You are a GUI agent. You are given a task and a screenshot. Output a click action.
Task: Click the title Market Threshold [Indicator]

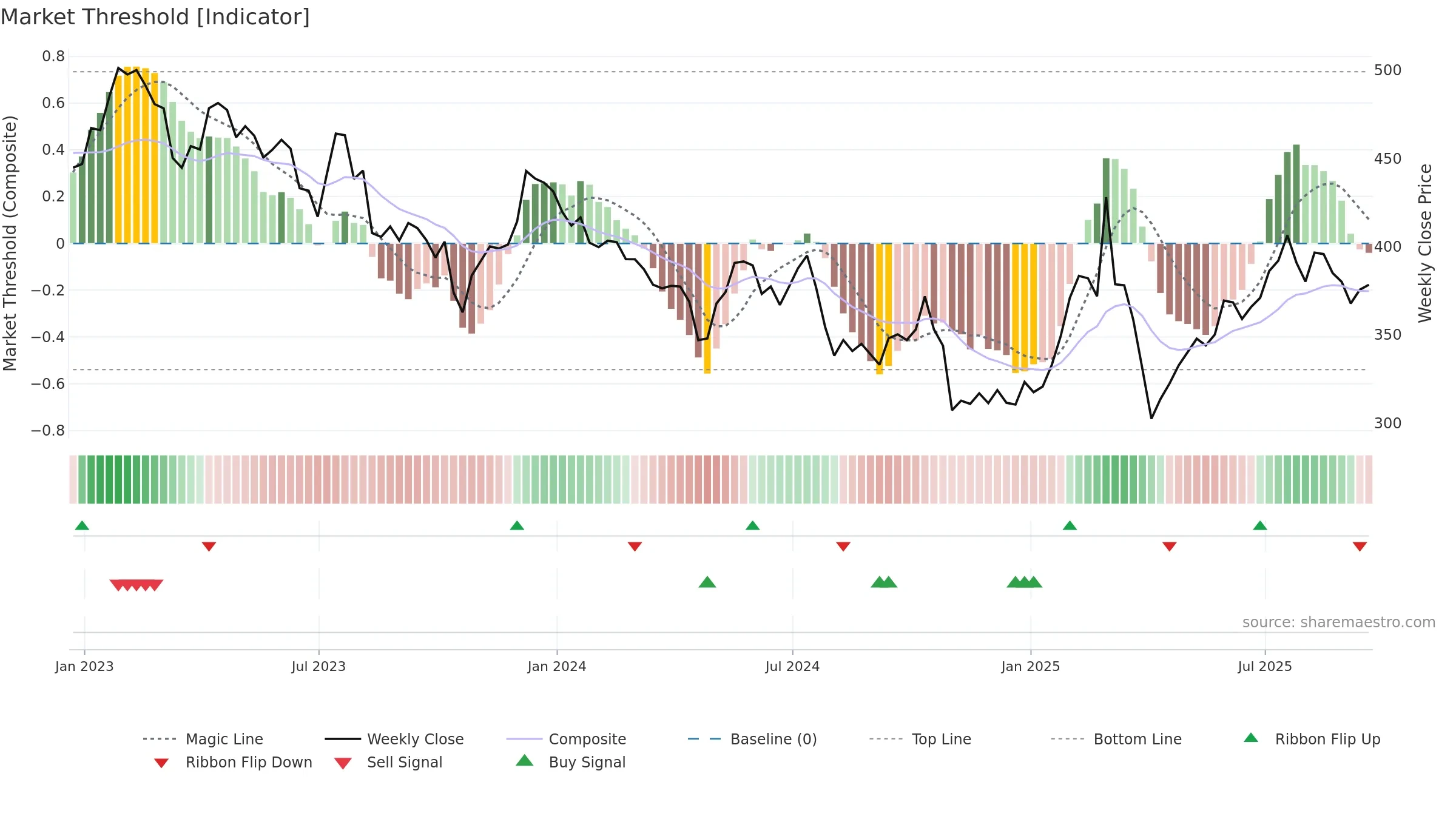coord(155,17)
